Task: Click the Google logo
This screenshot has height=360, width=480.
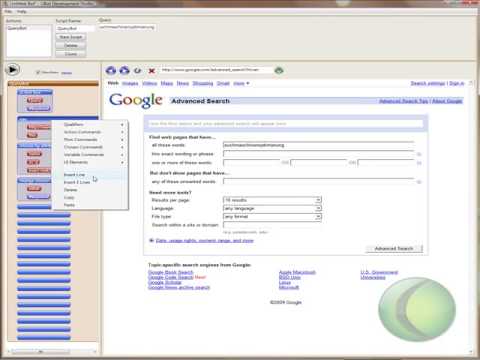Action: (x=136, y=100)
